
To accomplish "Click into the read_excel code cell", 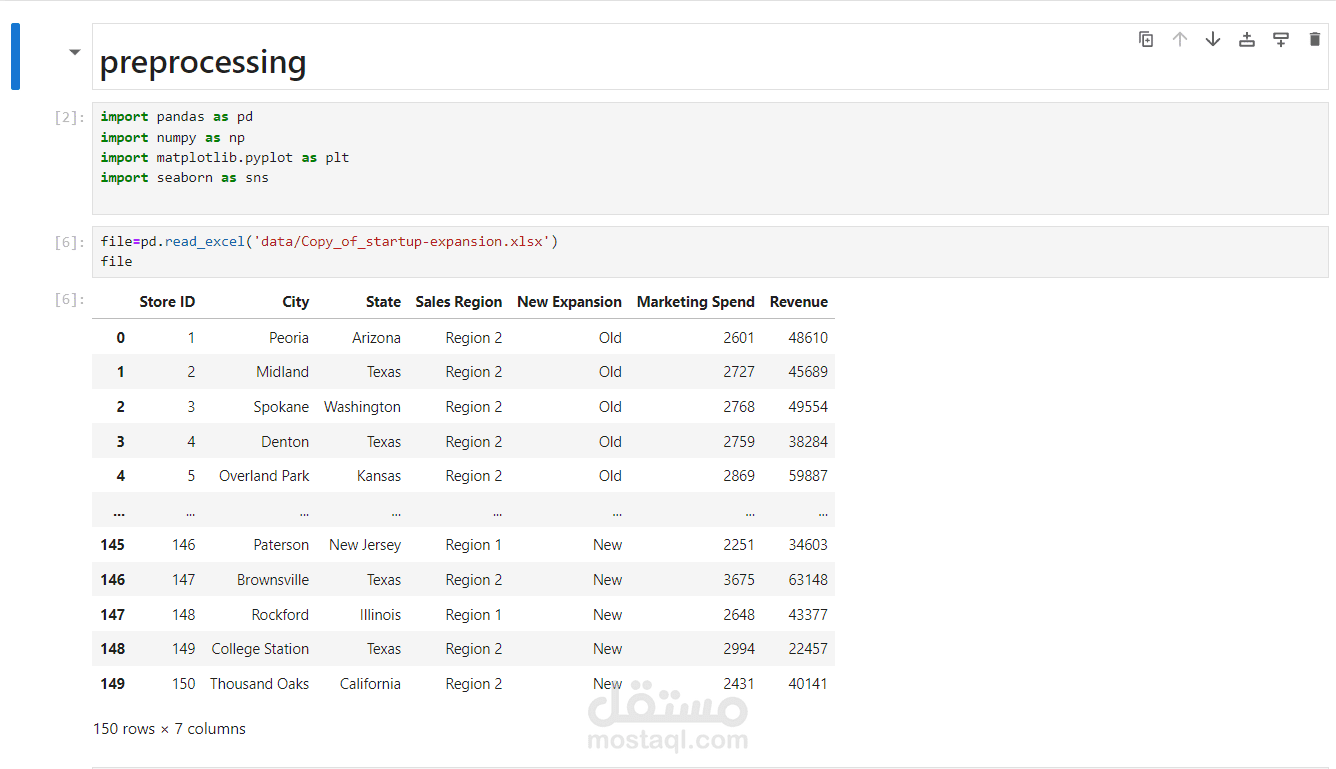I will point(710,252).
